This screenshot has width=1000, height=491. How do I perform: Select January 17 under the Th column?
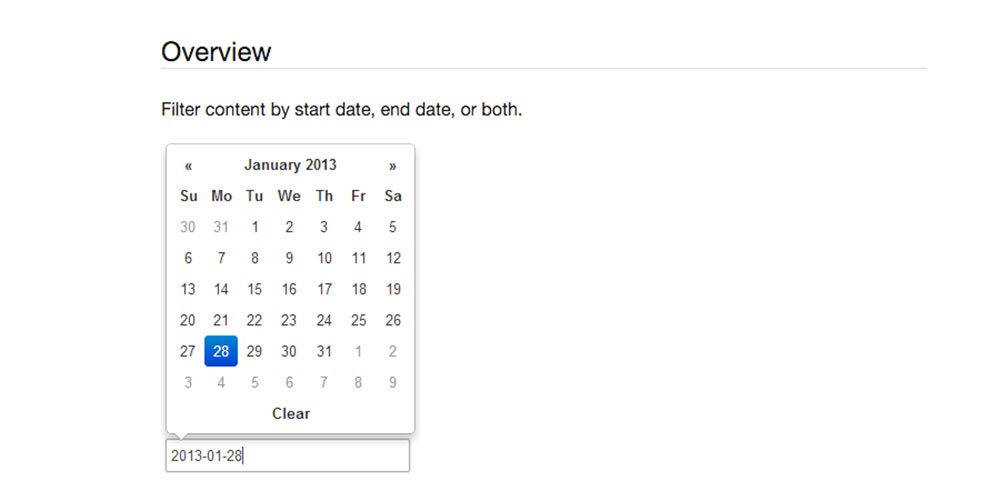[x=324, y=289]
